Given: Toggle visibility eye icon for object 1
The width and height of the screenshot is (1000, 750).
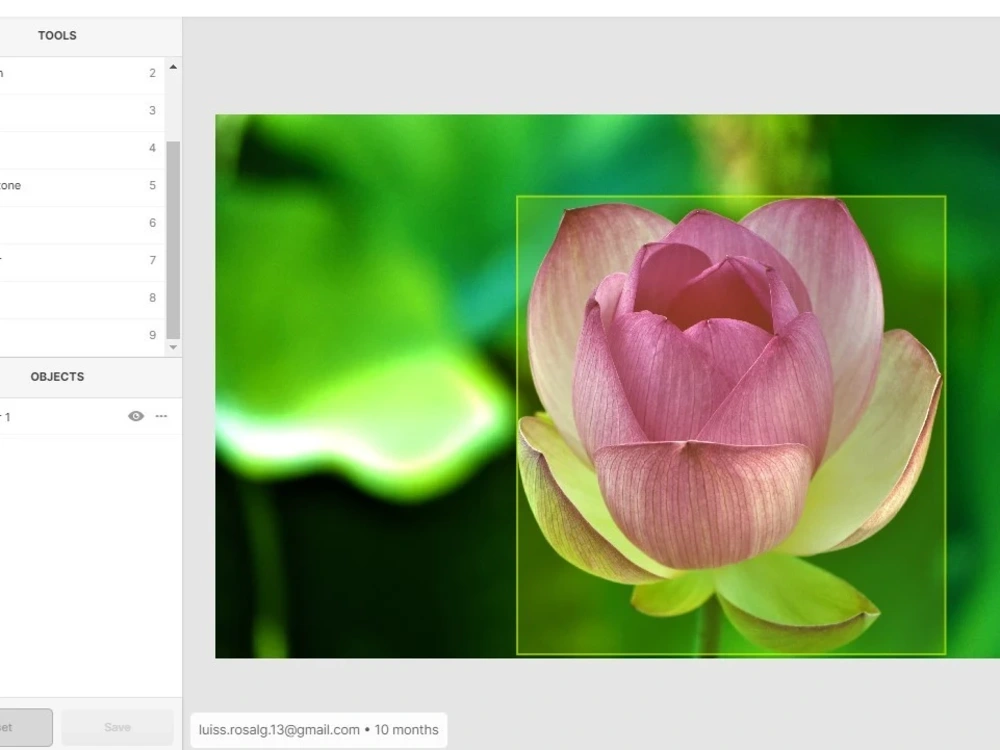Looking at the screenshot, I should click(x=136, y=416).
